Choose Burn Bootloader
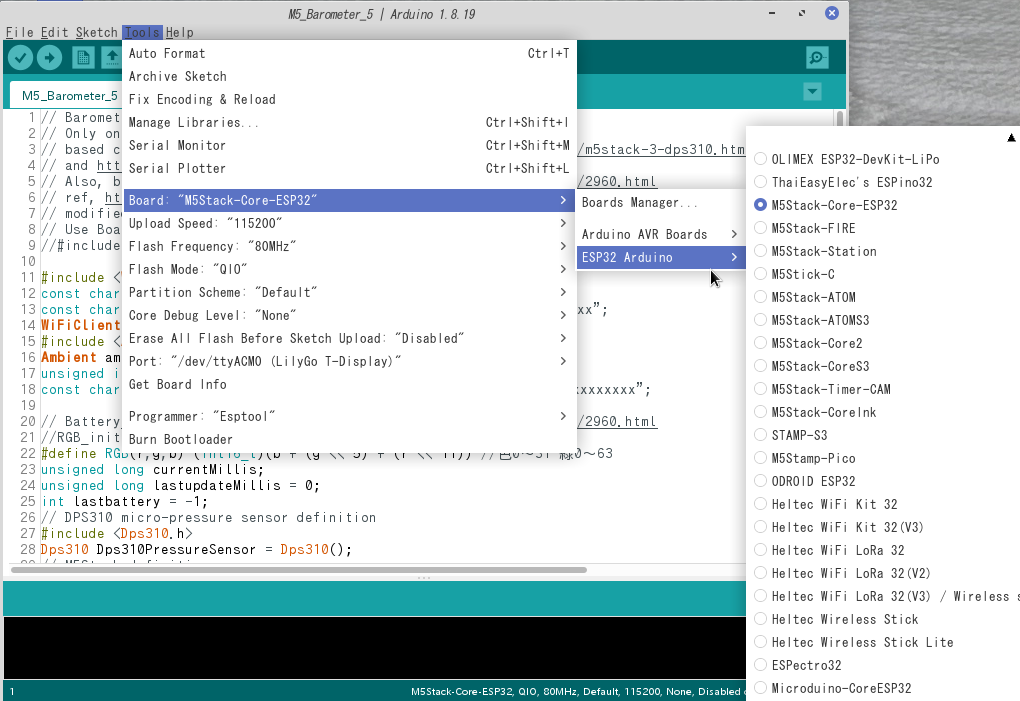The height and width of the screenshot is (701, 1020). [349, 440]
